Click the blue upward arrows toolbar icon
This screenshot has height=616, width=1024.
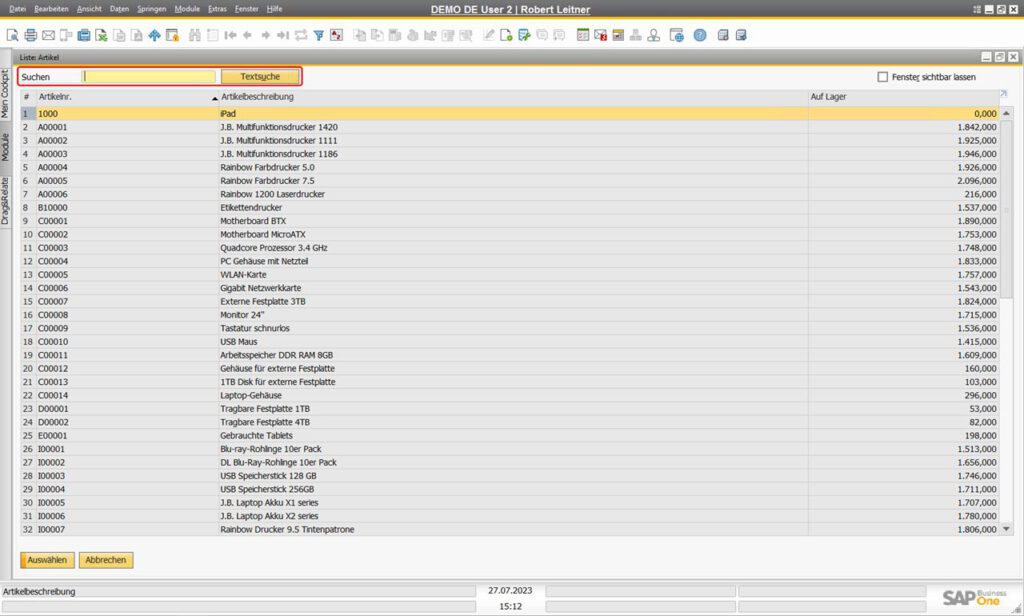click(154, 35)
